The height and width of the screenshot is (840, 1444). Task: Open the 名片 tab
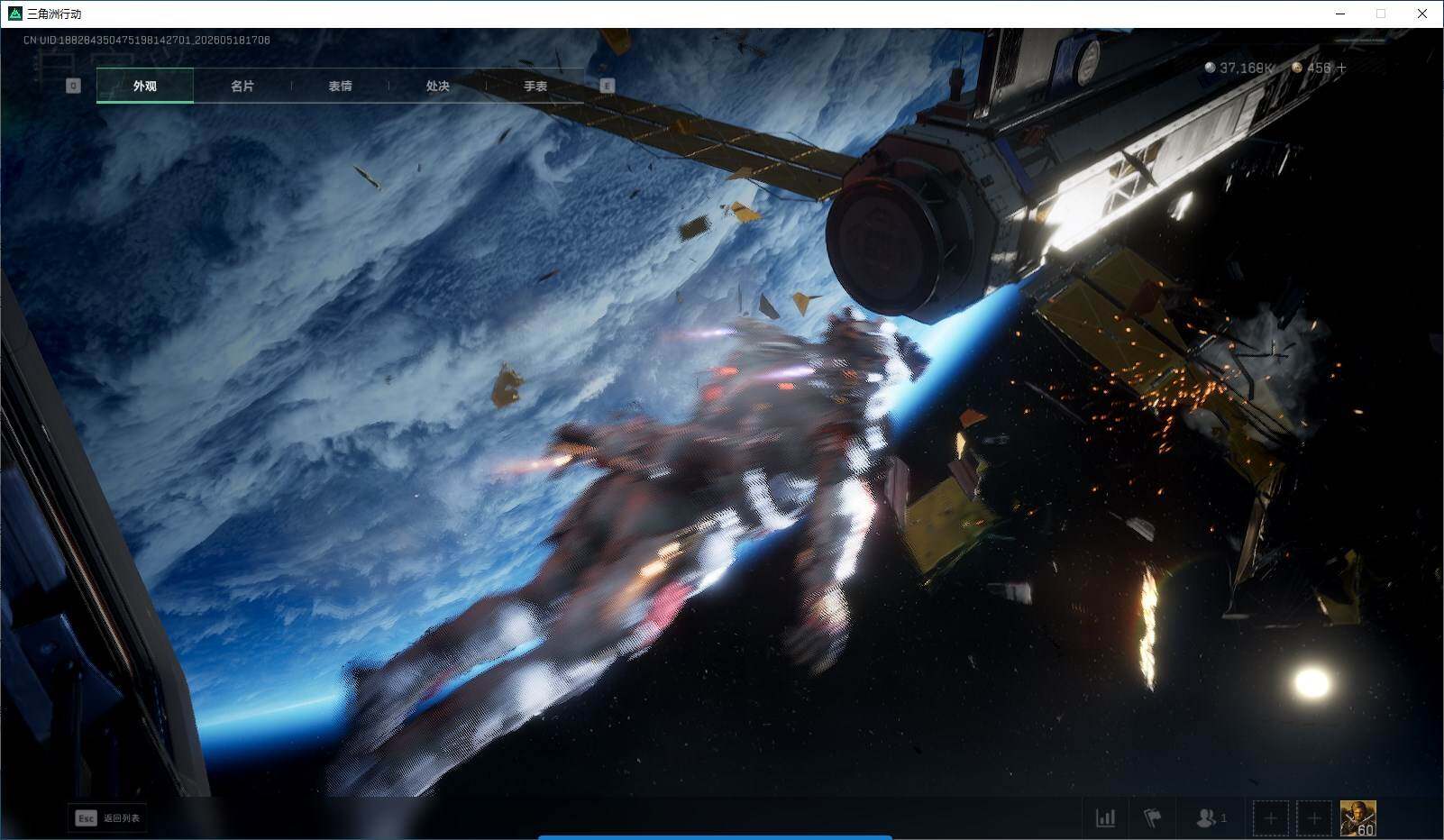[242, 86]
